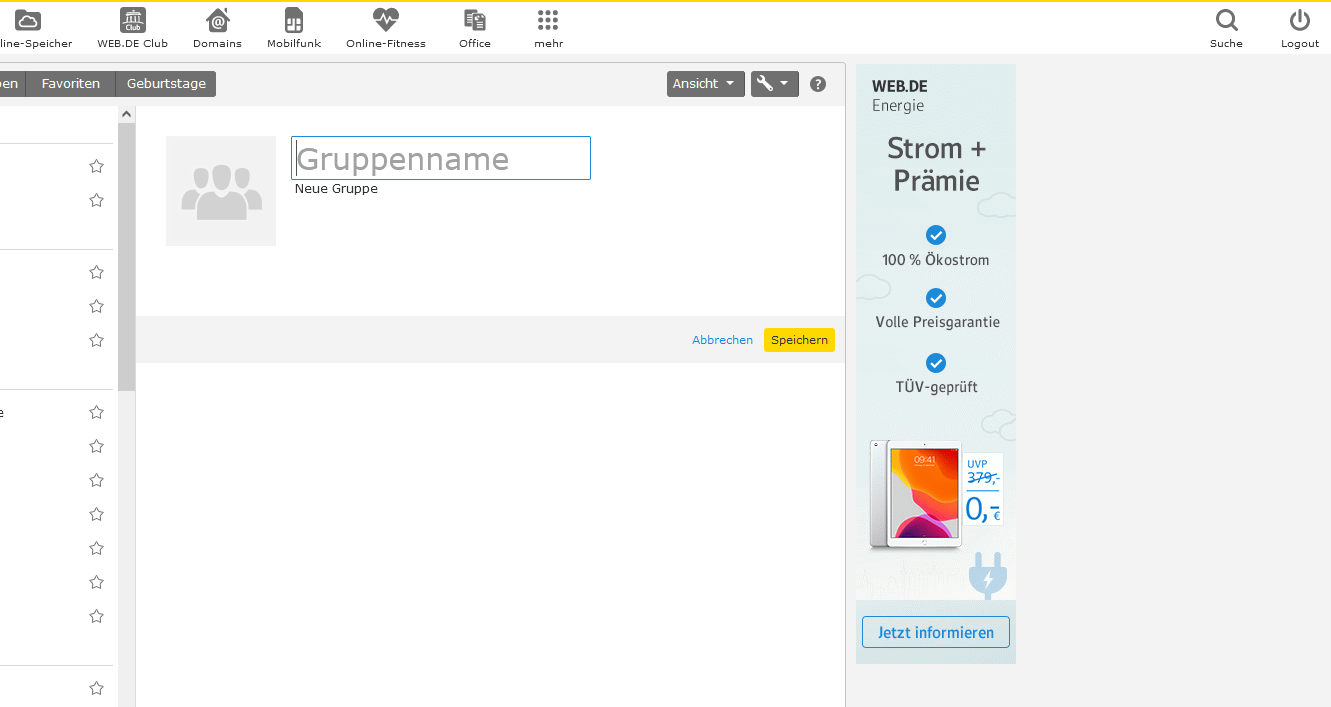The image size is (1331, 707).
Task: Switch to the Favoriten tab
Action: [71, 84]
